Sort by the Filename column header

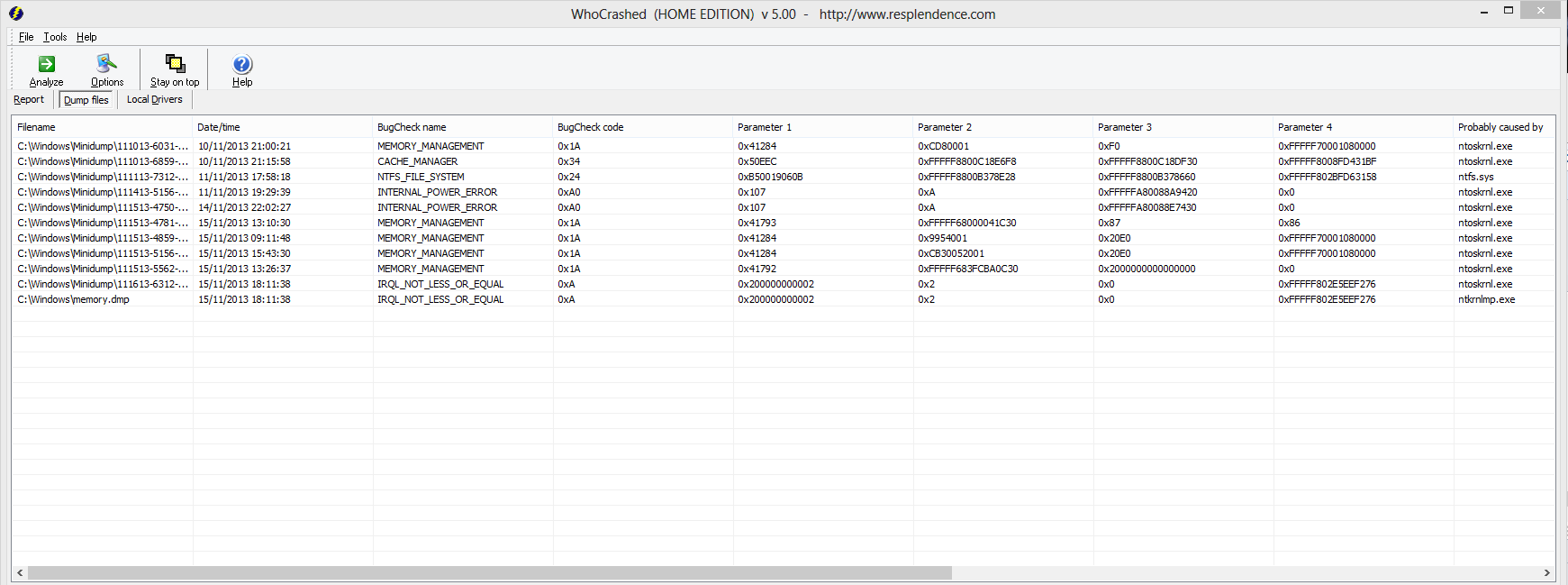click(101, 127)
